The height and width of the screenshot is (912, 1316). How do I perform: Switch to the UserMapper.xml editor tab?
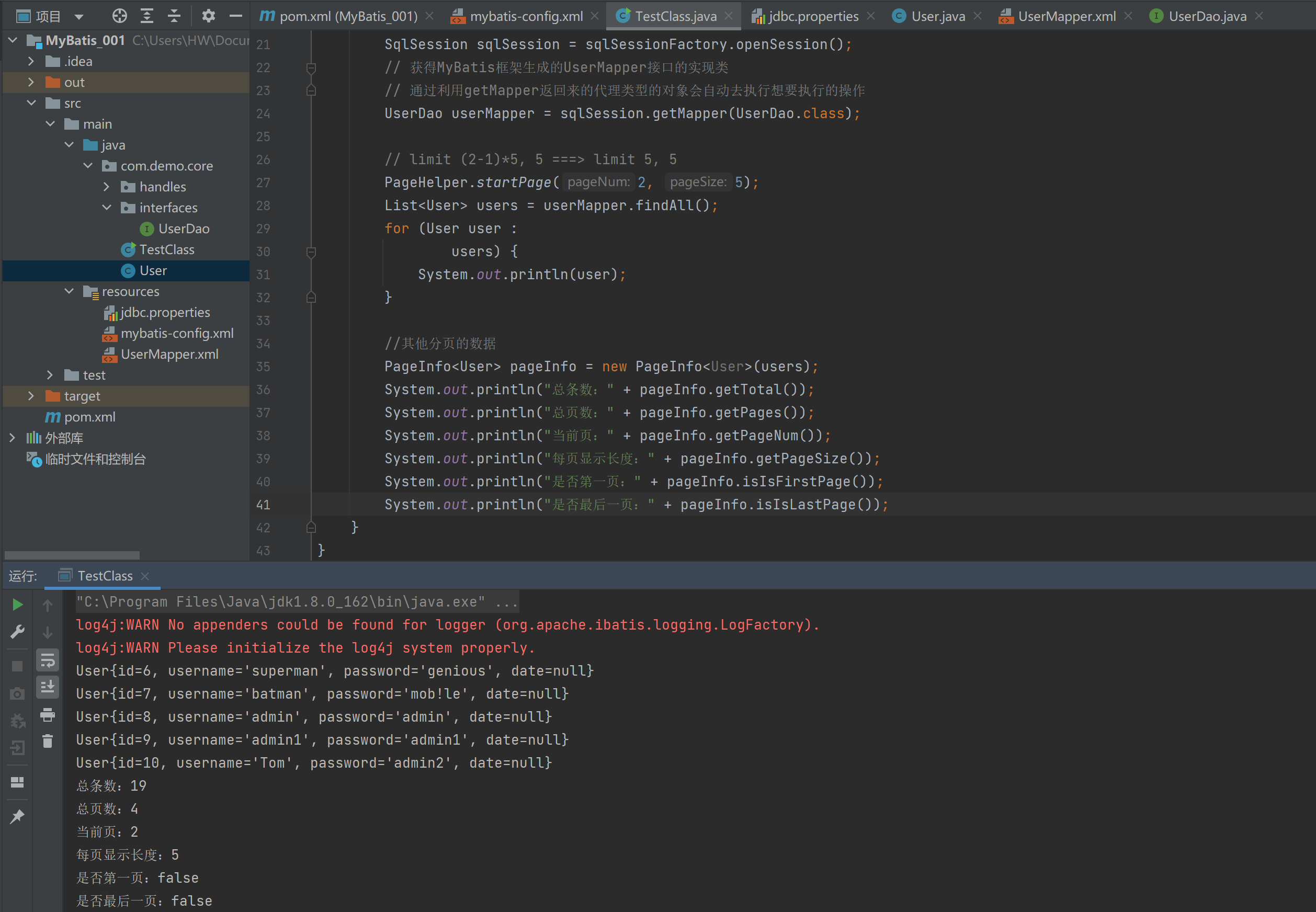(1067, 17)
